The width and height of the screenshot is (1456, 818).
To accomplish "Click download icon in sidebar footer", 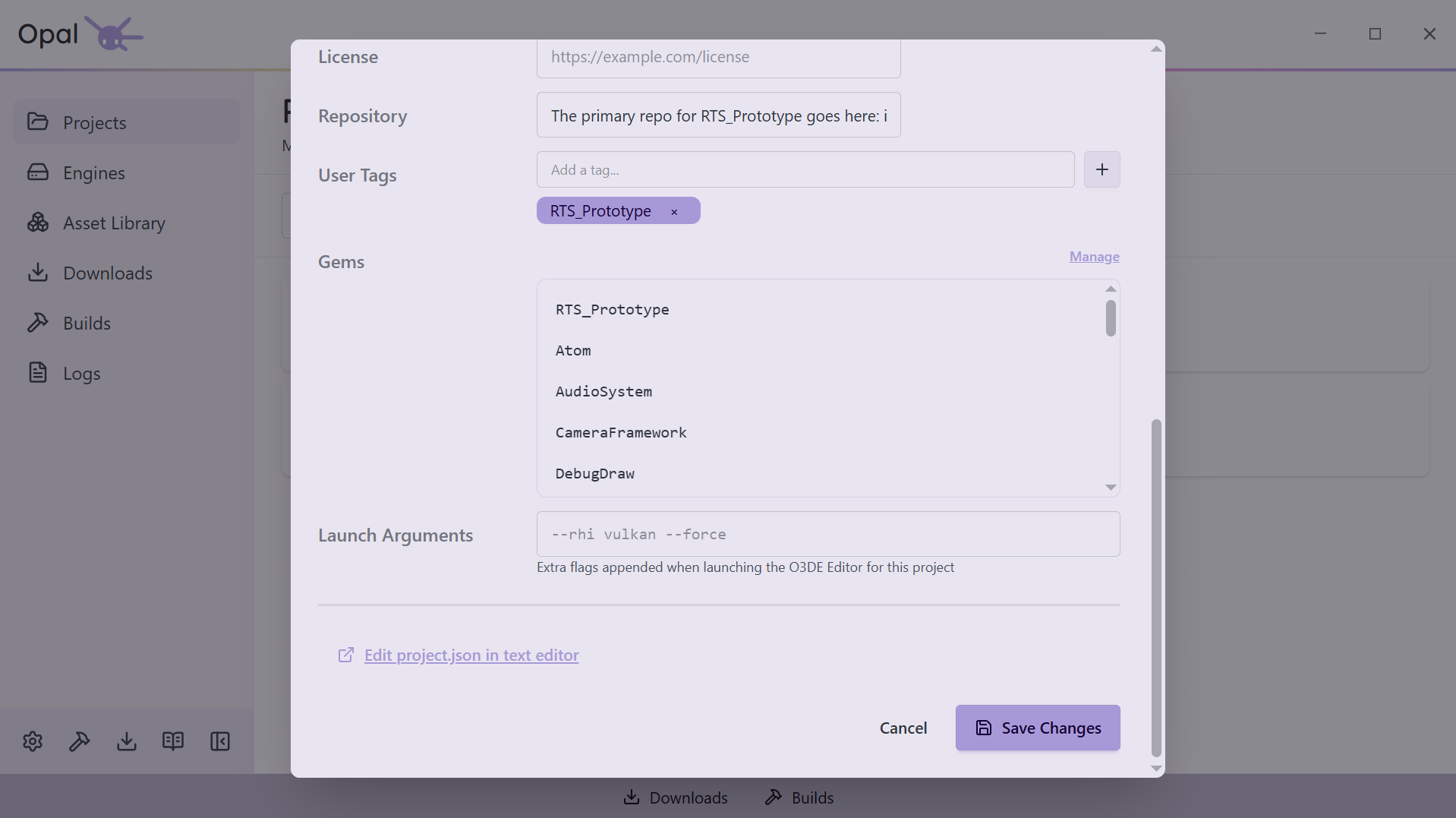I will 127,741.
